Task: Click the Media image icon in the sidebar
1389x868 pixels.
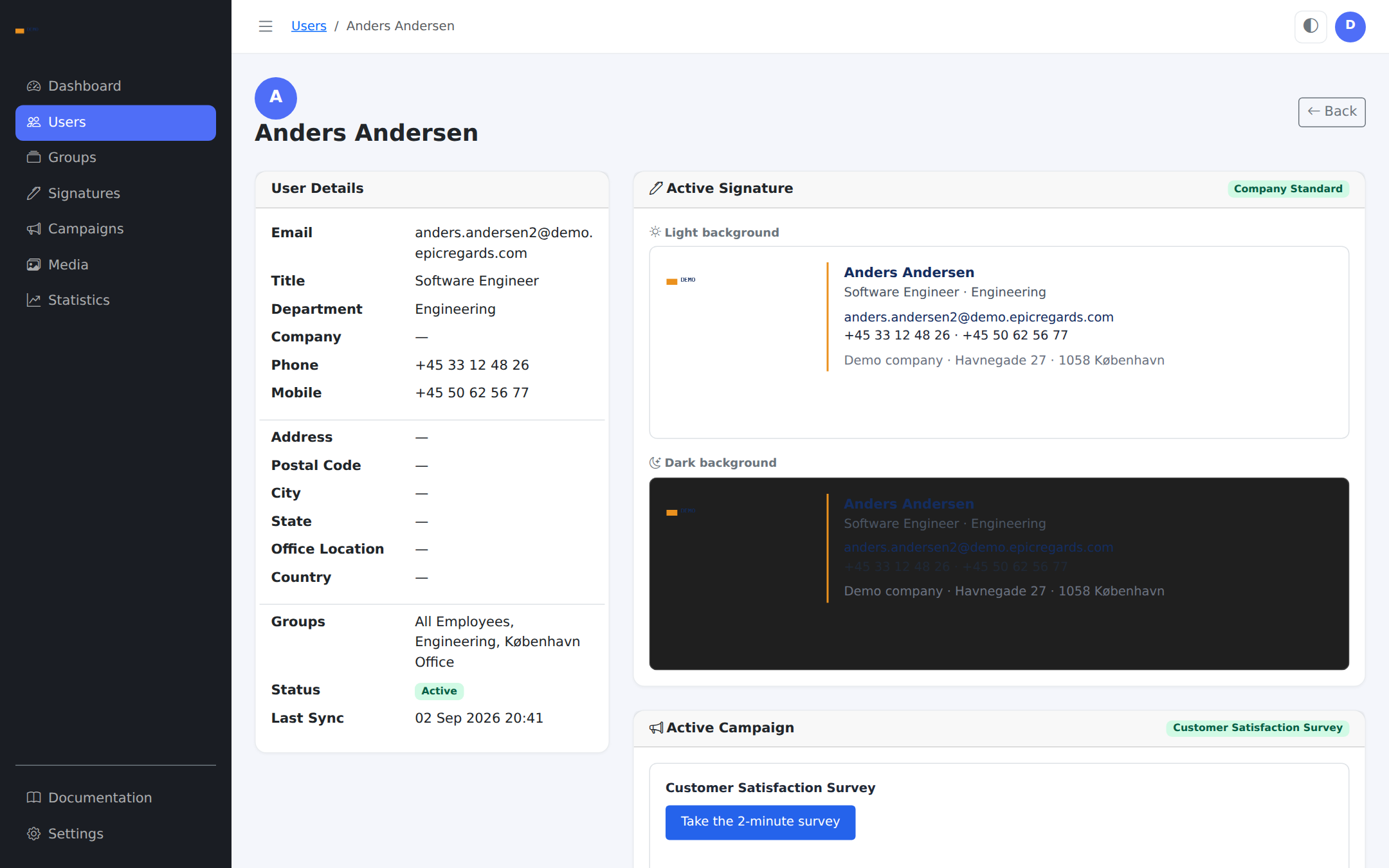Action: click(x=33, y=265)
